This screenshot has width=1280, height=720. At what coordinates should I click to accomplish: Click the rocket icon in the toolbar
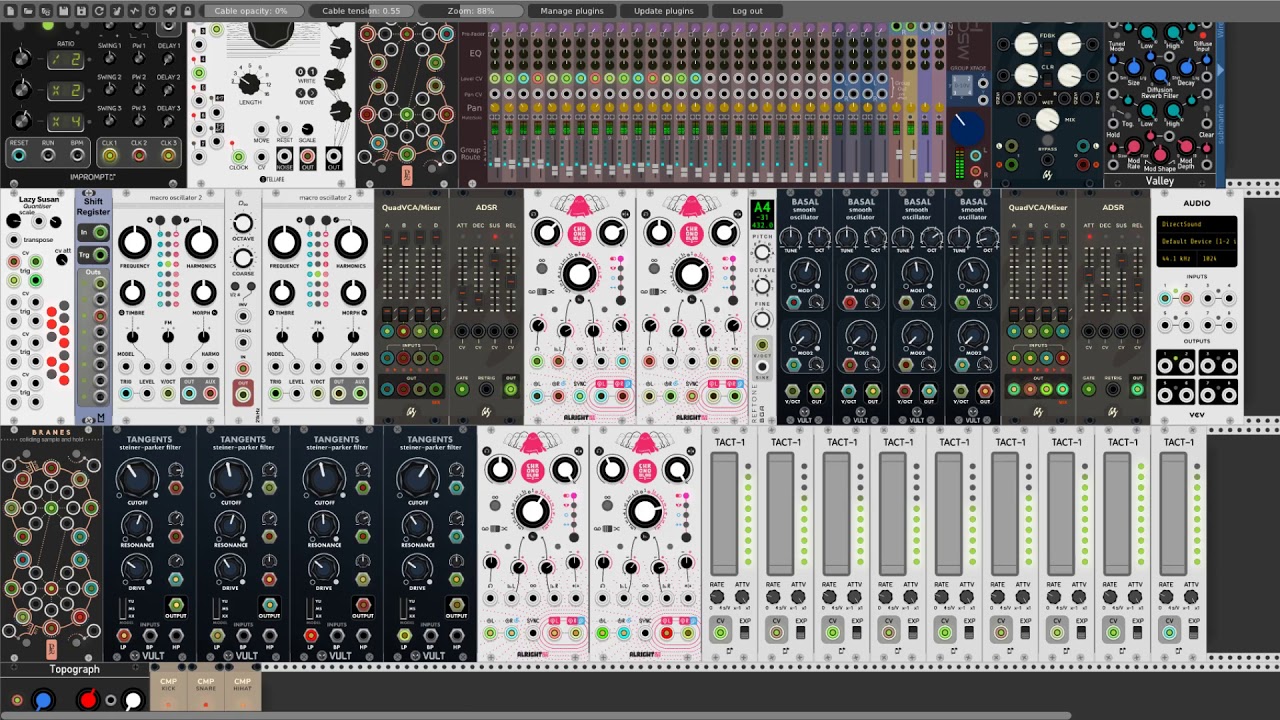[x=170, y=11]
